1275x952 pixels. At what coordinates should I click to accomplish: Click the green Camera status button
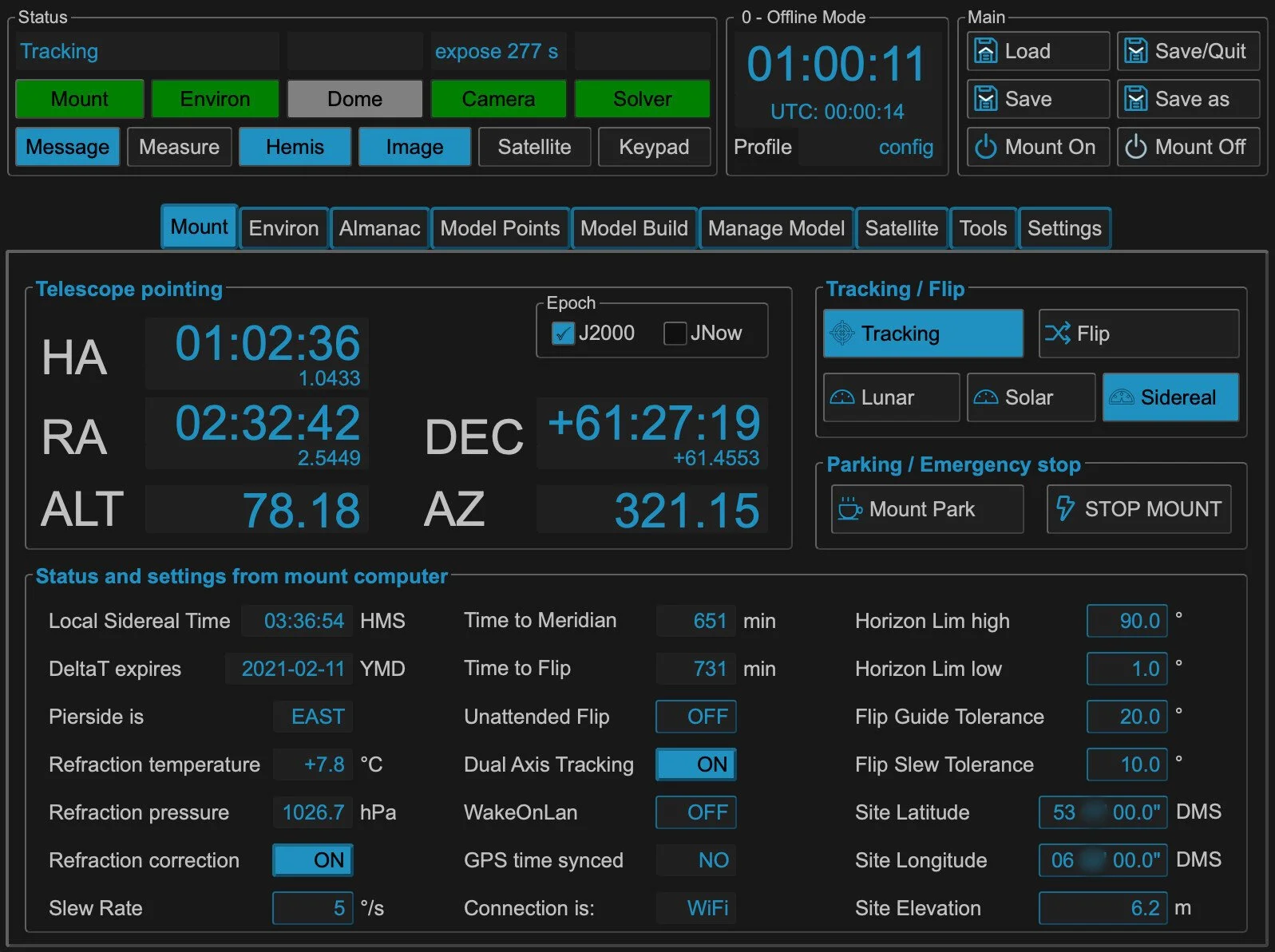pyautogui.click(x=499, y=99)
